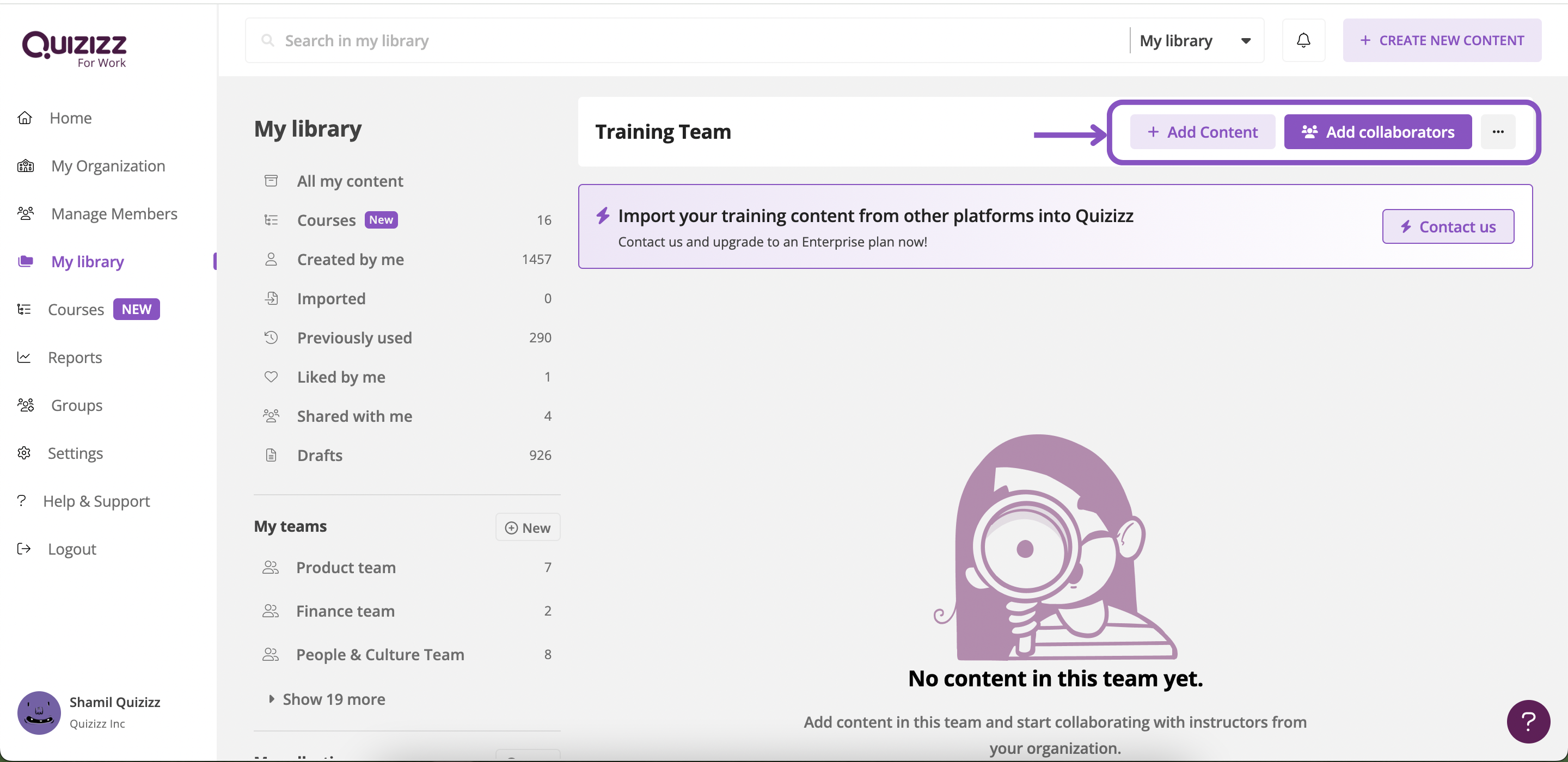
Task: Open Manage Members in the sidebar
Action: click(114, 213)
